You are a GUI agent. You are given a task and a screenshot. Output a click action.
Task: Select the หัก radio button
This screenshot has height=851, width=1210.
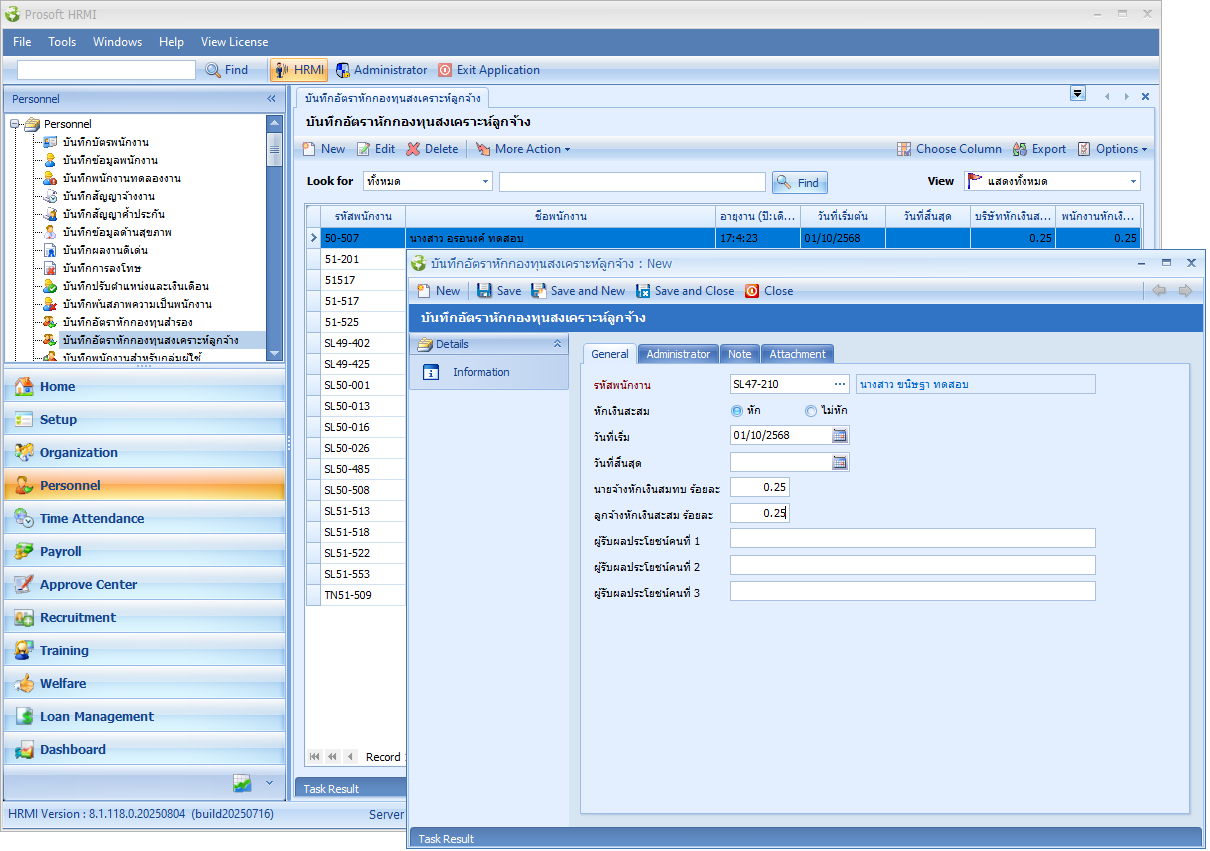tap(737, 411)
